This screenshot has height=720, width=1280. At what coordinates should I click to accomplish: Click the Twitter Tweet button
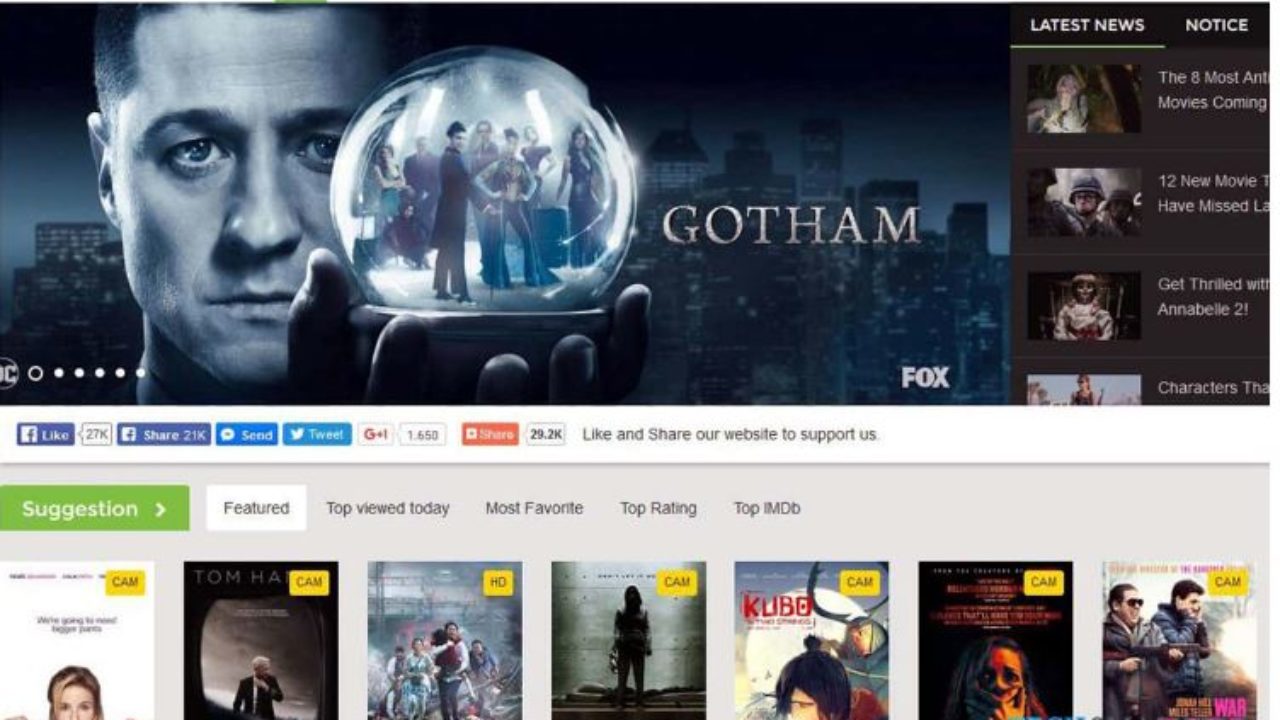pyautogui.click(x=317, y=435)
